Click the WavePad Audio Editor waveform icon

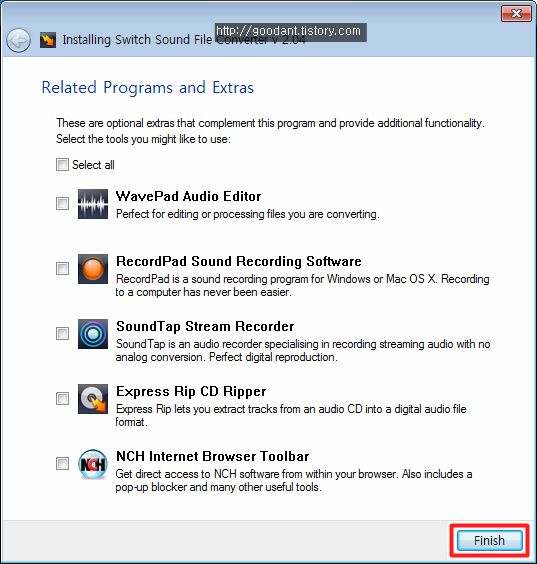(93, 204)
